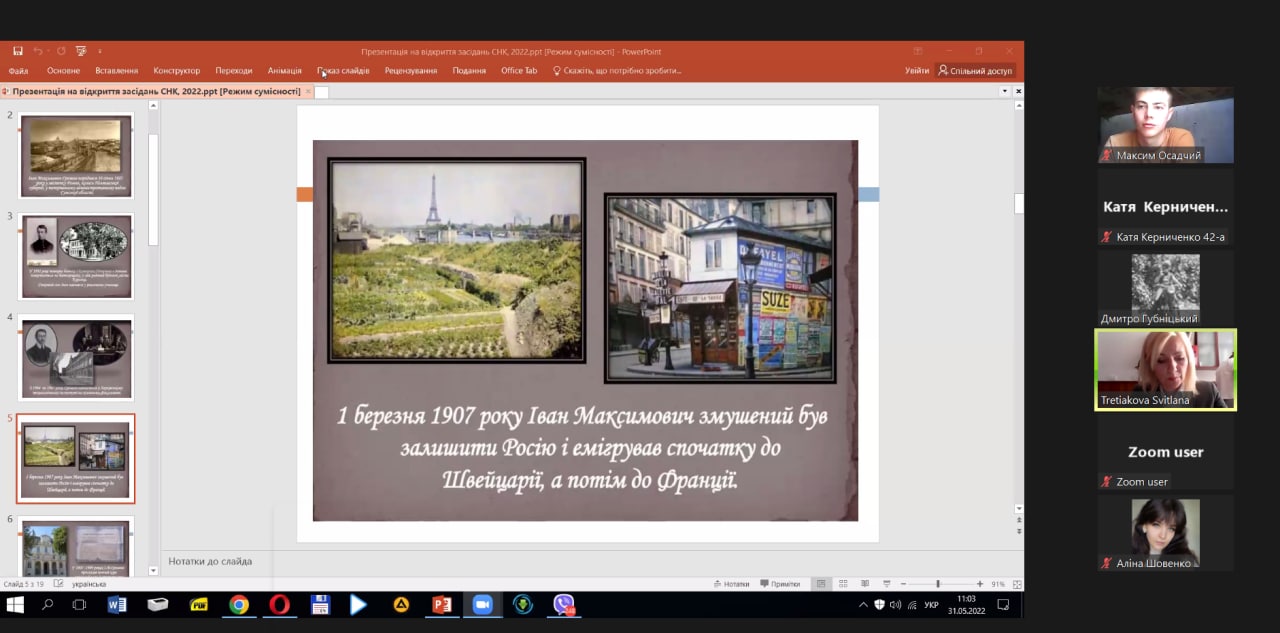
Task: Open Google Chrome from the taskbar
Action: [238, 605]
